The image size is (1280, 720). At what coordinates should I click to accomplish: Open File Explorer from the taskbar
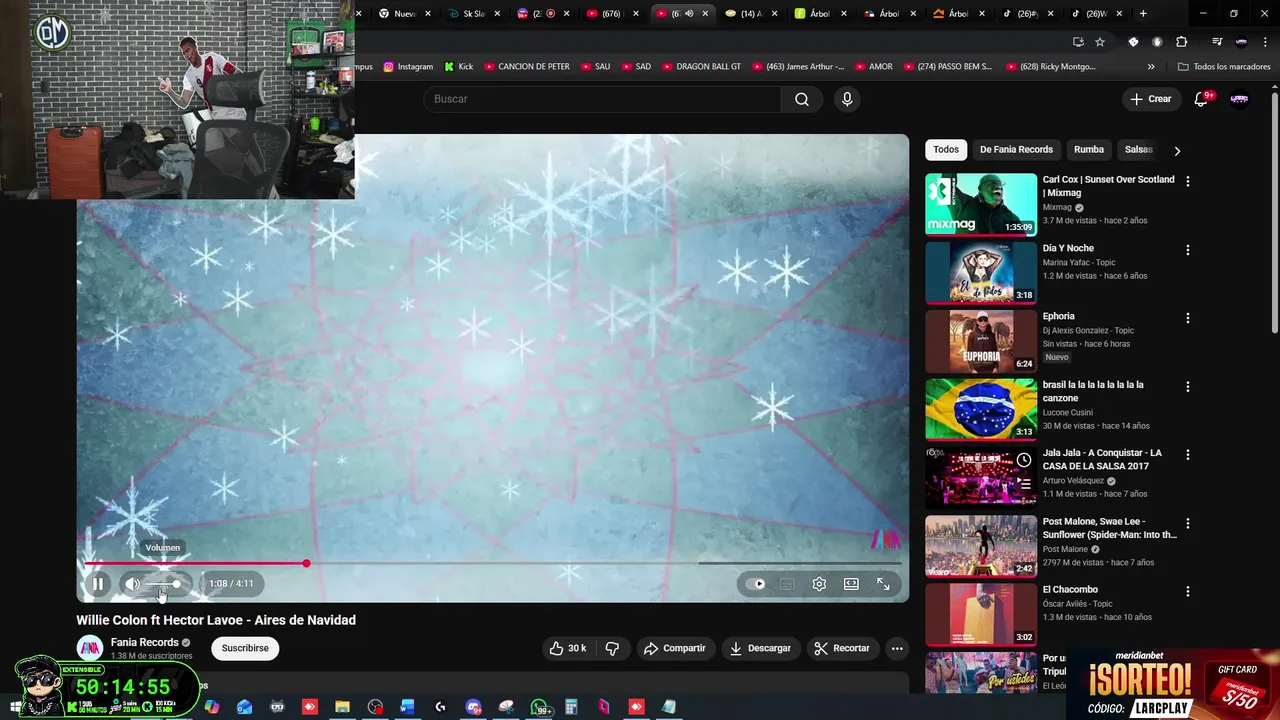click(x=342, y=707)
